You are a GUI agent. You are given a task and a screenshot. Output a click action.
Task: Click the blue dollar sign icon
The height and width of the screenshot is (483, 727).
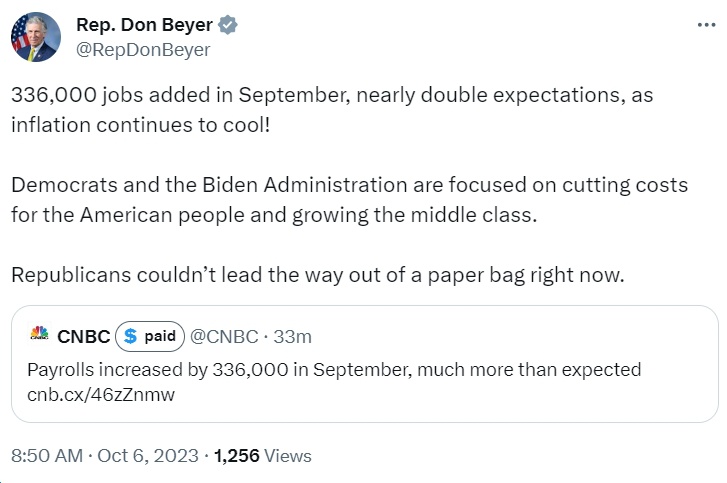pos(131,336)
